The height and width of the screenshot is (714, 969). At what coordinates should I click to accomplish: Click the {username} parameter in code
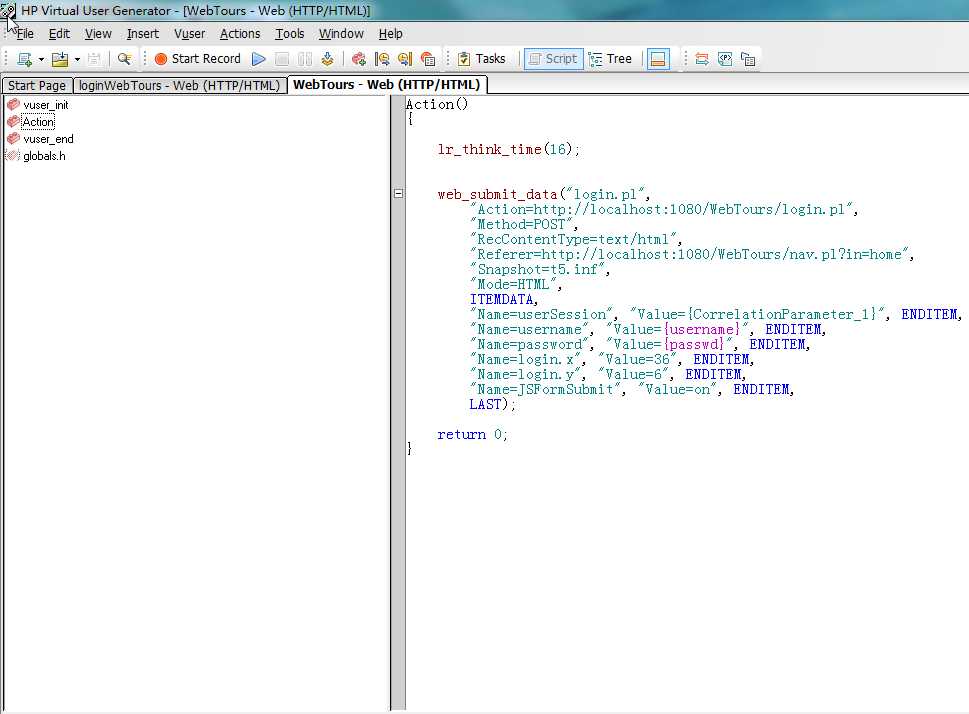tap(701, 329)
